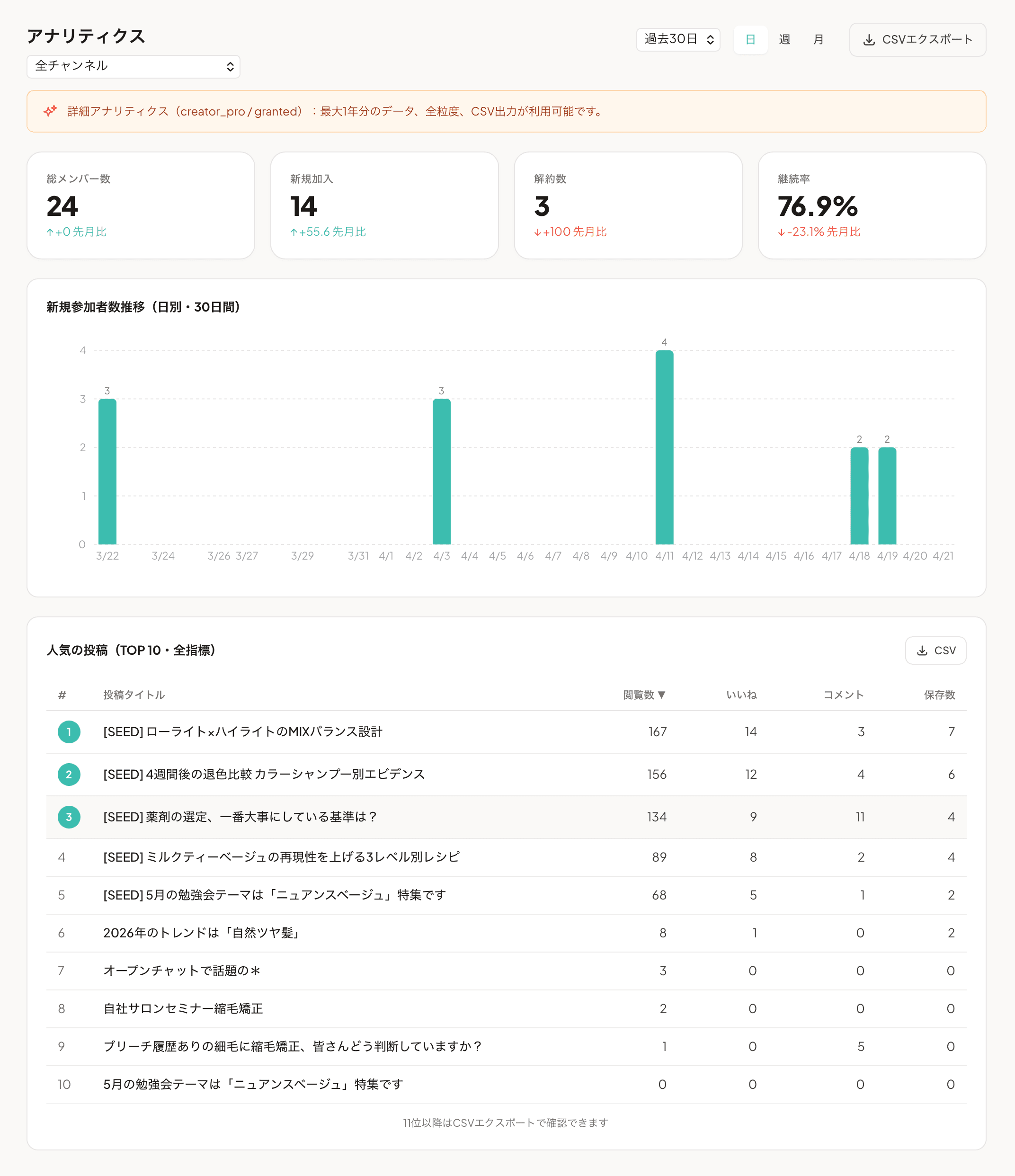This screenshot has width=1015, height=1176.
Task: Click the red down arrow on 継続率 card
Action: pos(781,232)
